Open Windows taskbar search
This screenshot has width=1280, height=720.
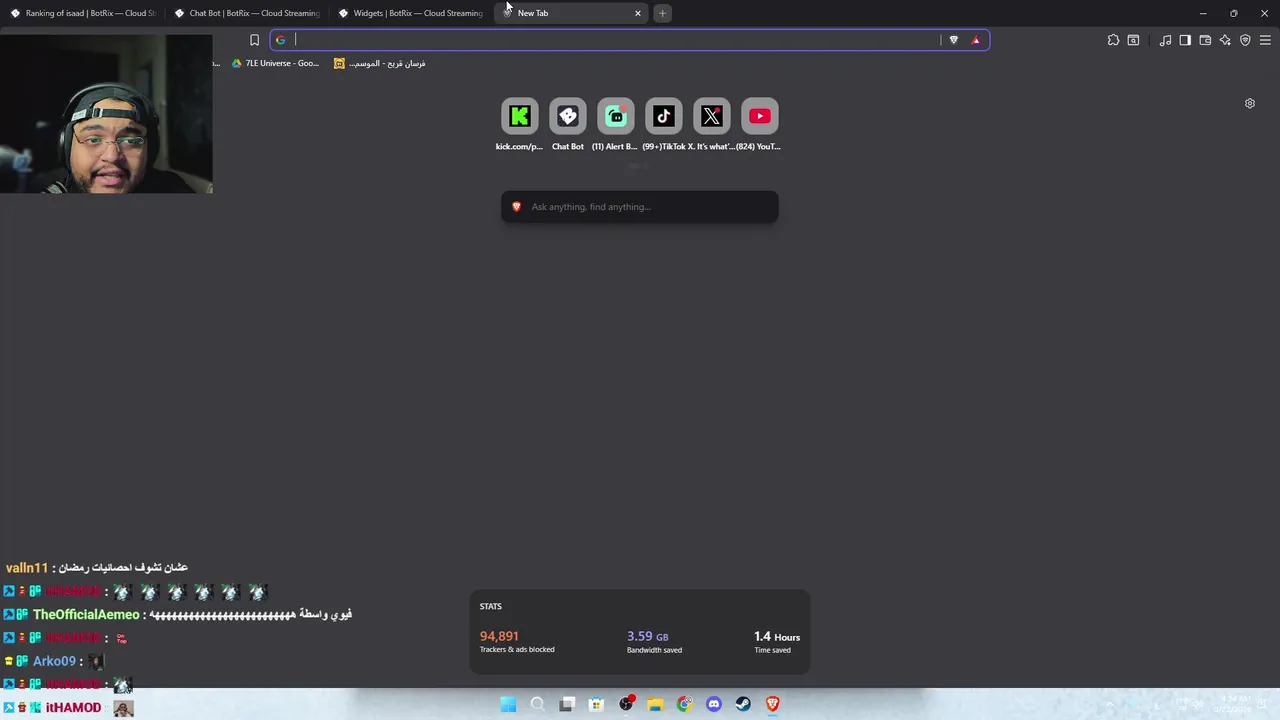coord(537,704)
